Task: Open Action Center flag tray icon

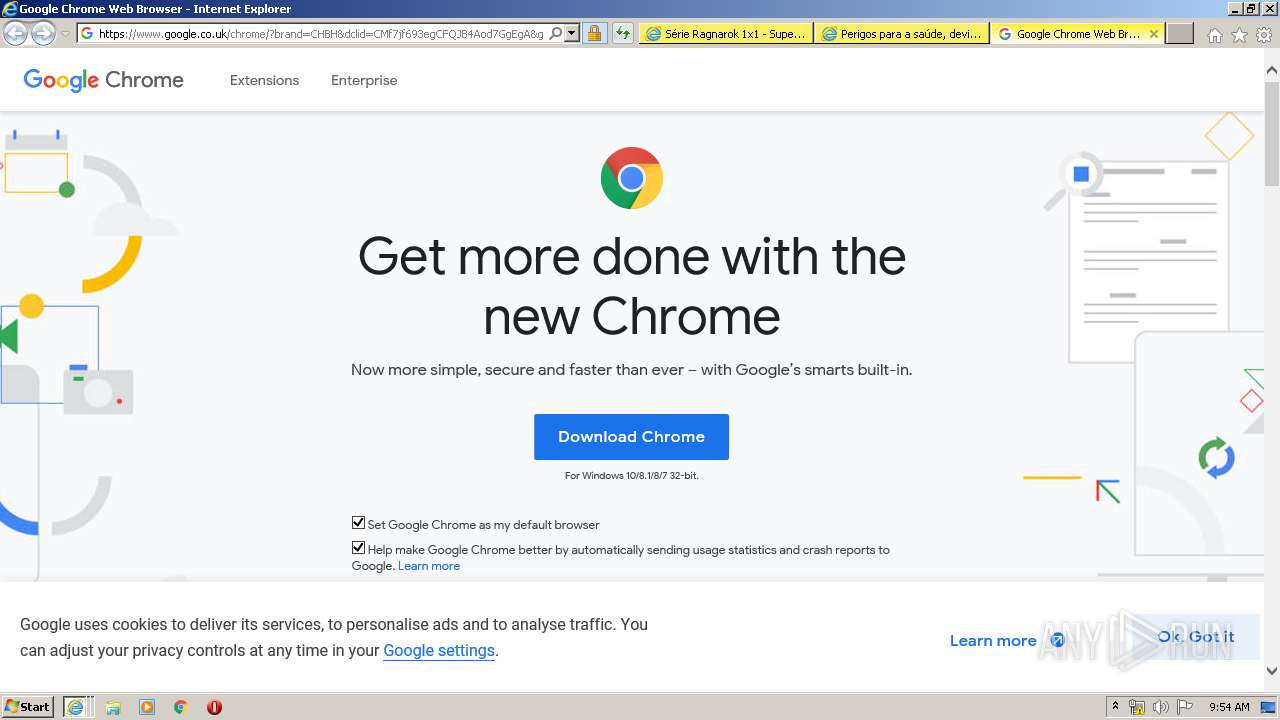Action: click(1185, 707)
